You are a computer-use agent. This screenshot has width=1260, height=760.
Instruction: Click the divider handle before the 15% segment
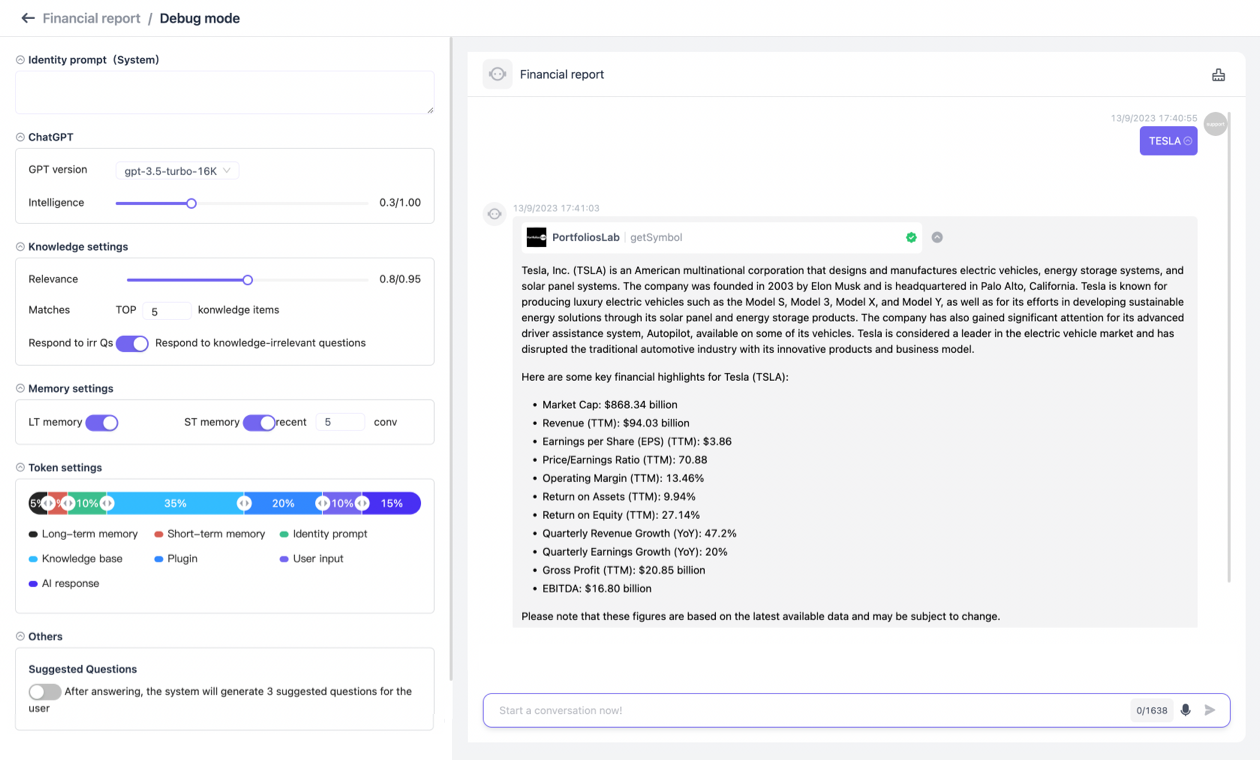point(362,503)
